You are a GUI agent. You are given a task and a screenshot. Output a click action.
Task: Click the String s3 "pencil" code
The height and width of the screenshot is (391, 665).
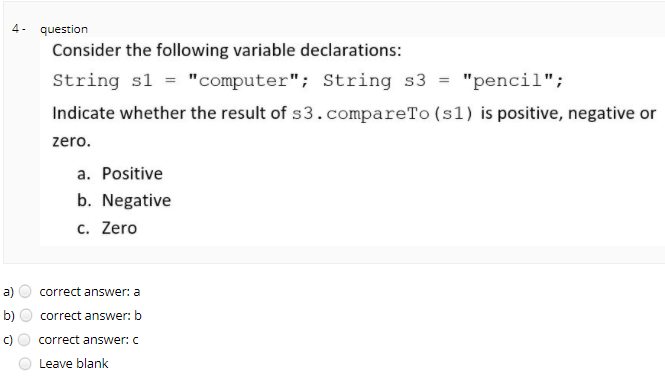tap(443, 81)
